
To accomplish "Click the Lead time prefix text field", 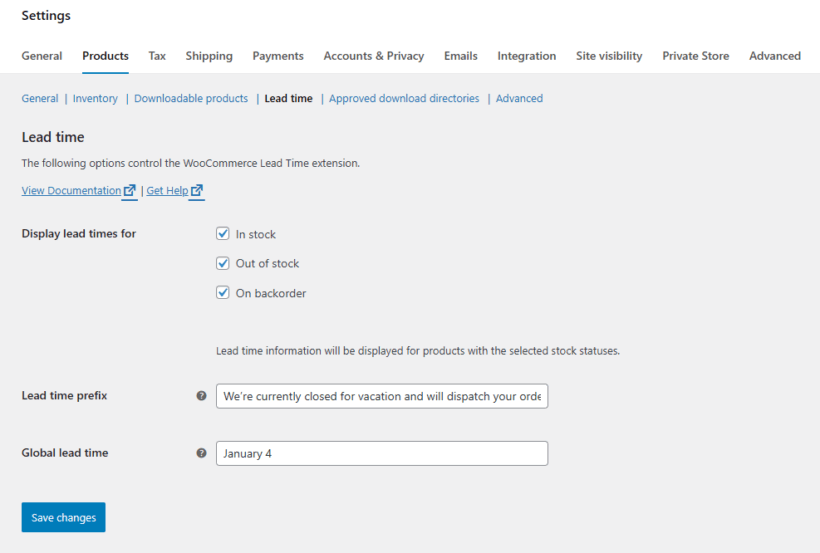I will 382,396.
